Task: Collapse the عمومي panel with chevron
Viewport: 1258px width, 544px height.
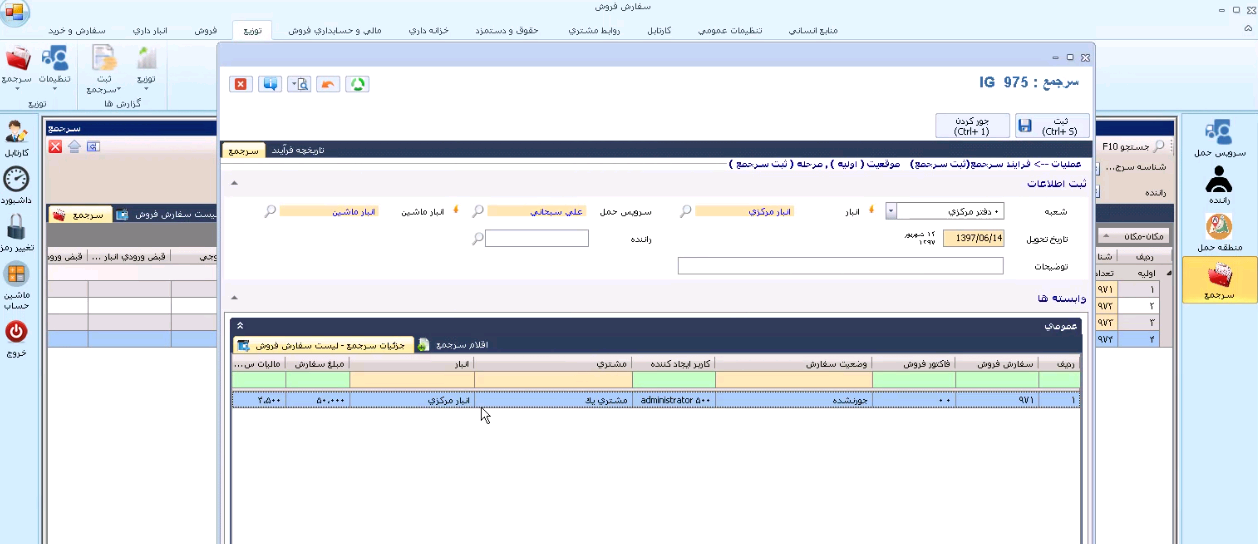Action: click(x=240, y=326)
